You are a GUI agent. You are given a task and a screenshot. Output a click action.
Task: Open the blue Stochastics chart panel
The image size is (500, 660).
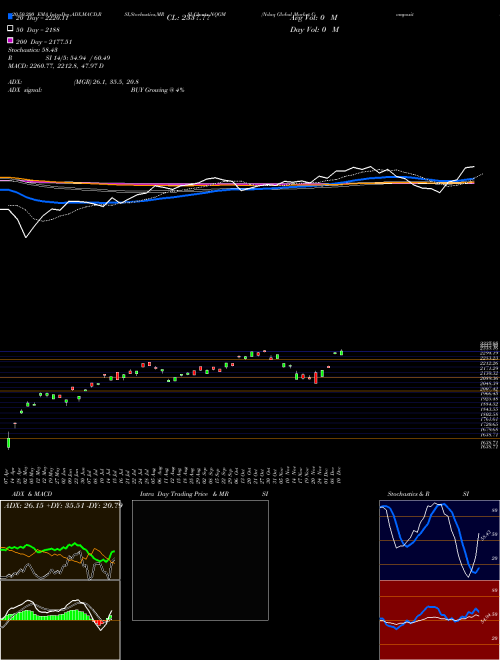pos(439,540)
